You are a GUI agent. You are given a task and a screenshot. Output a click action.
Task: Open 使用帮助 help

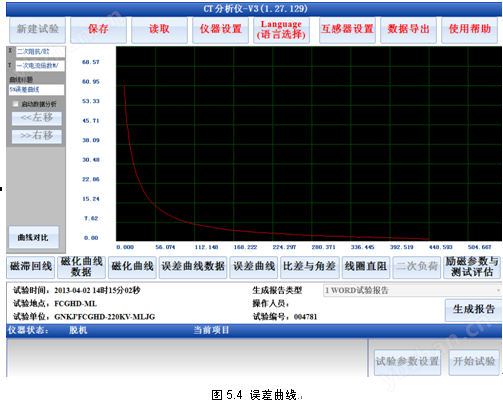[470, 30]
